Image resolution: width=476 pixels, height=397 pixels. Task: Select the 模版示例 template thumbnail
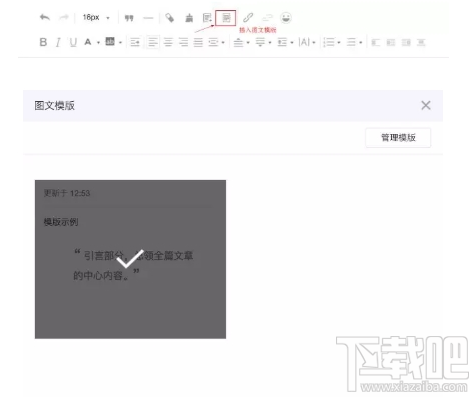pyautogui.click(x=130, y=259)
